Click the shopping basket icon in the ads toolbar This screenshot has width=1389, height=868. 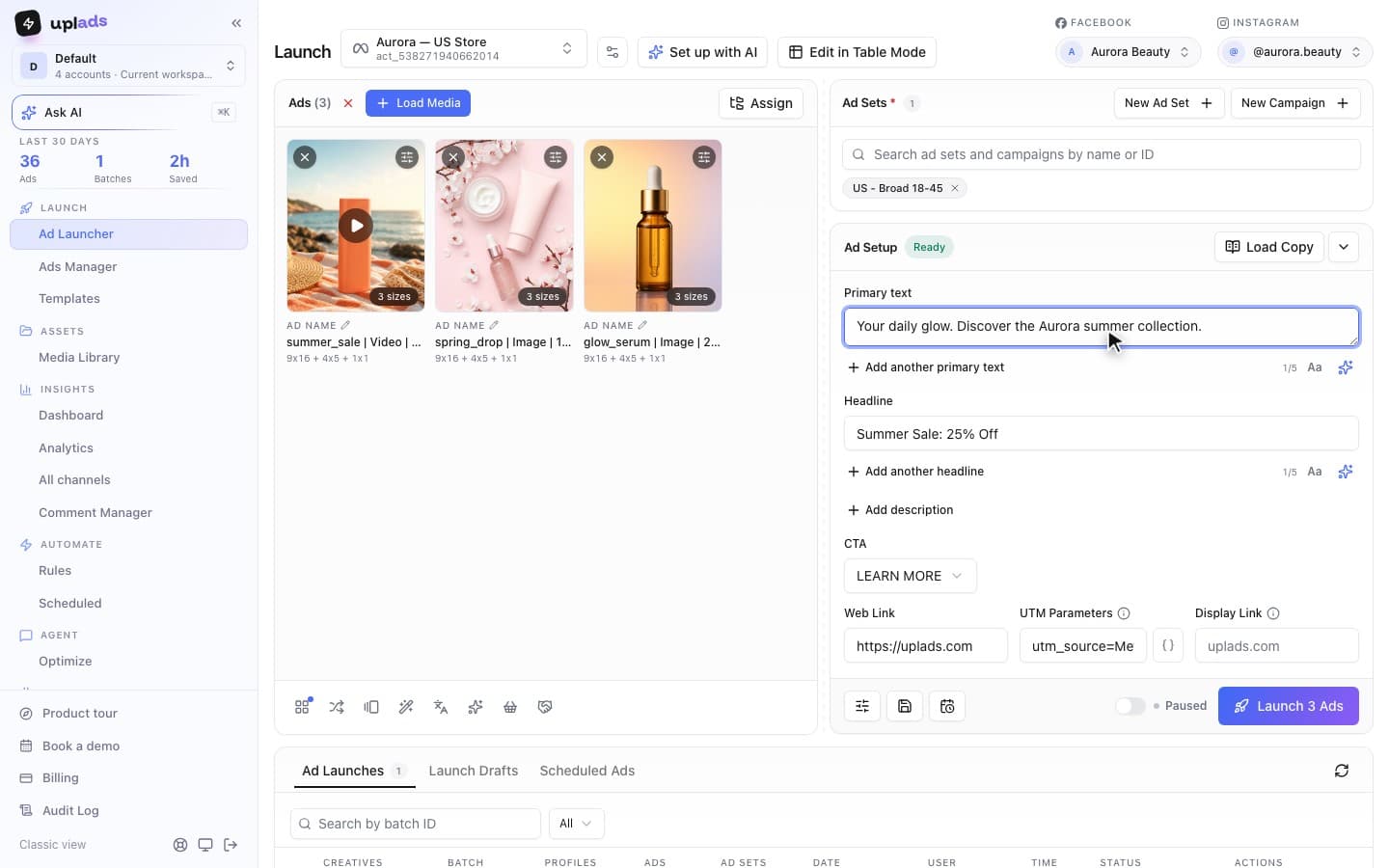click(510, 707)
